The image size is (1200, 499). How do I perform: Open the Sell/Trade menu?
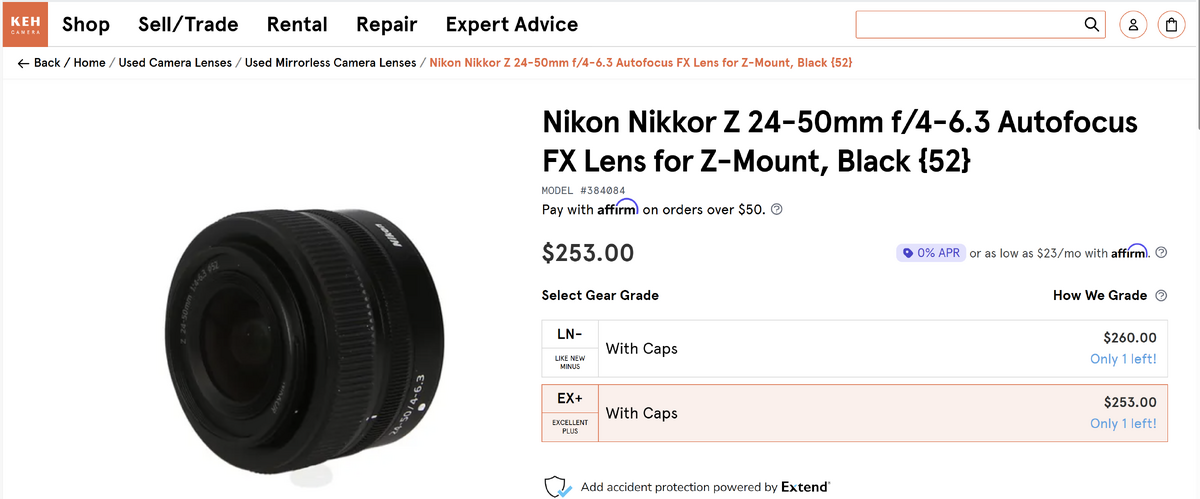pos(188,24)
